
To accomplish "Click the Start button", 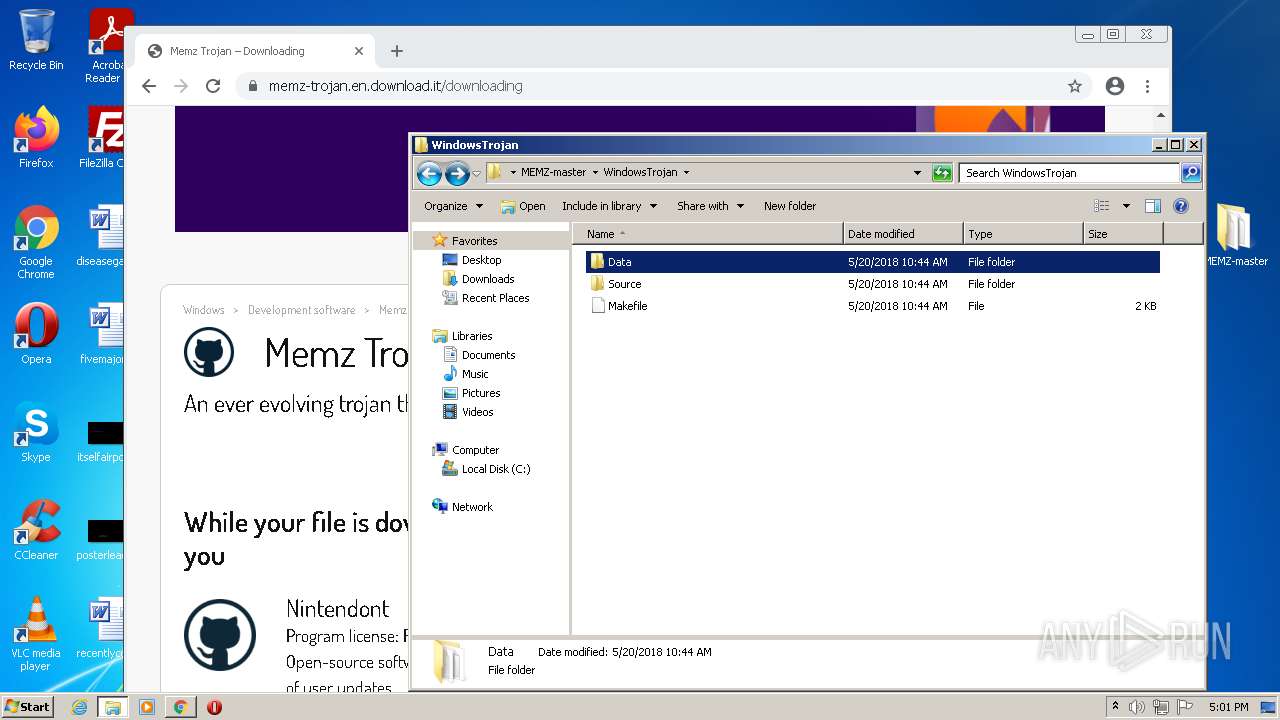I will (x=27, y=707).
